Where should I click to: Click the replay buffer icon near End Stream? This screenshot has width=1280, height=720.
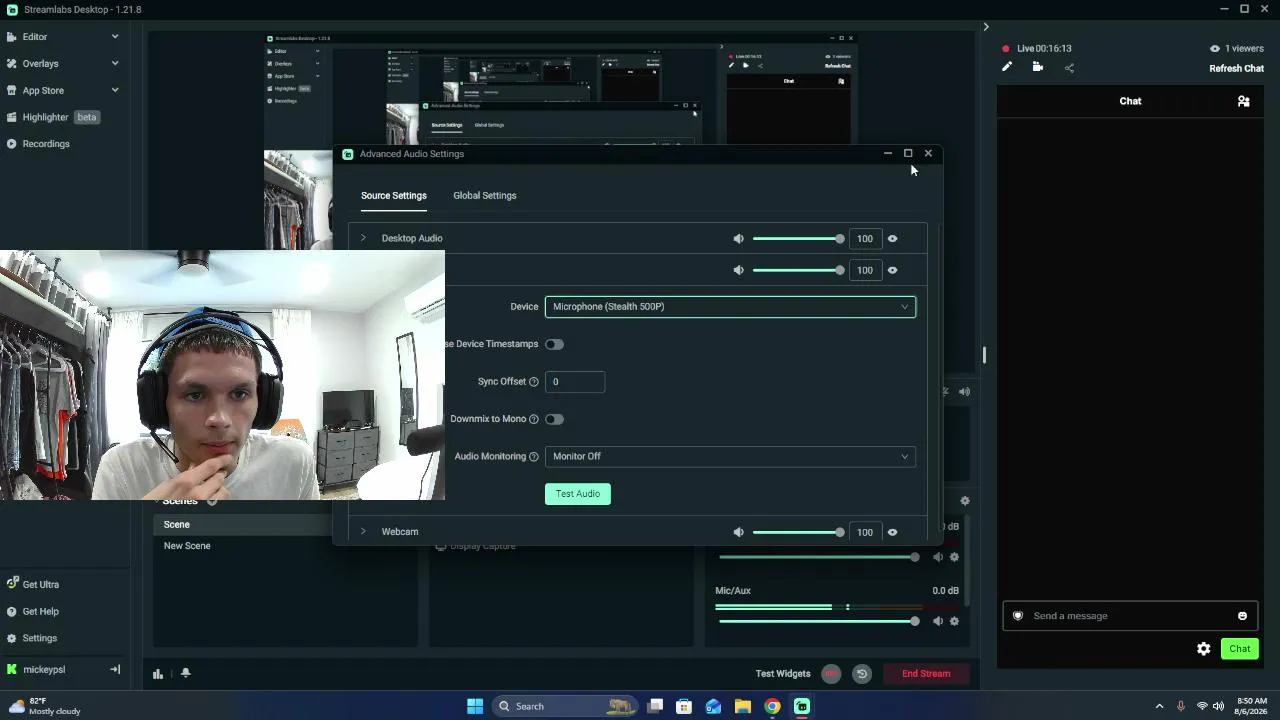pyautogui.click(x=862, y=674)
